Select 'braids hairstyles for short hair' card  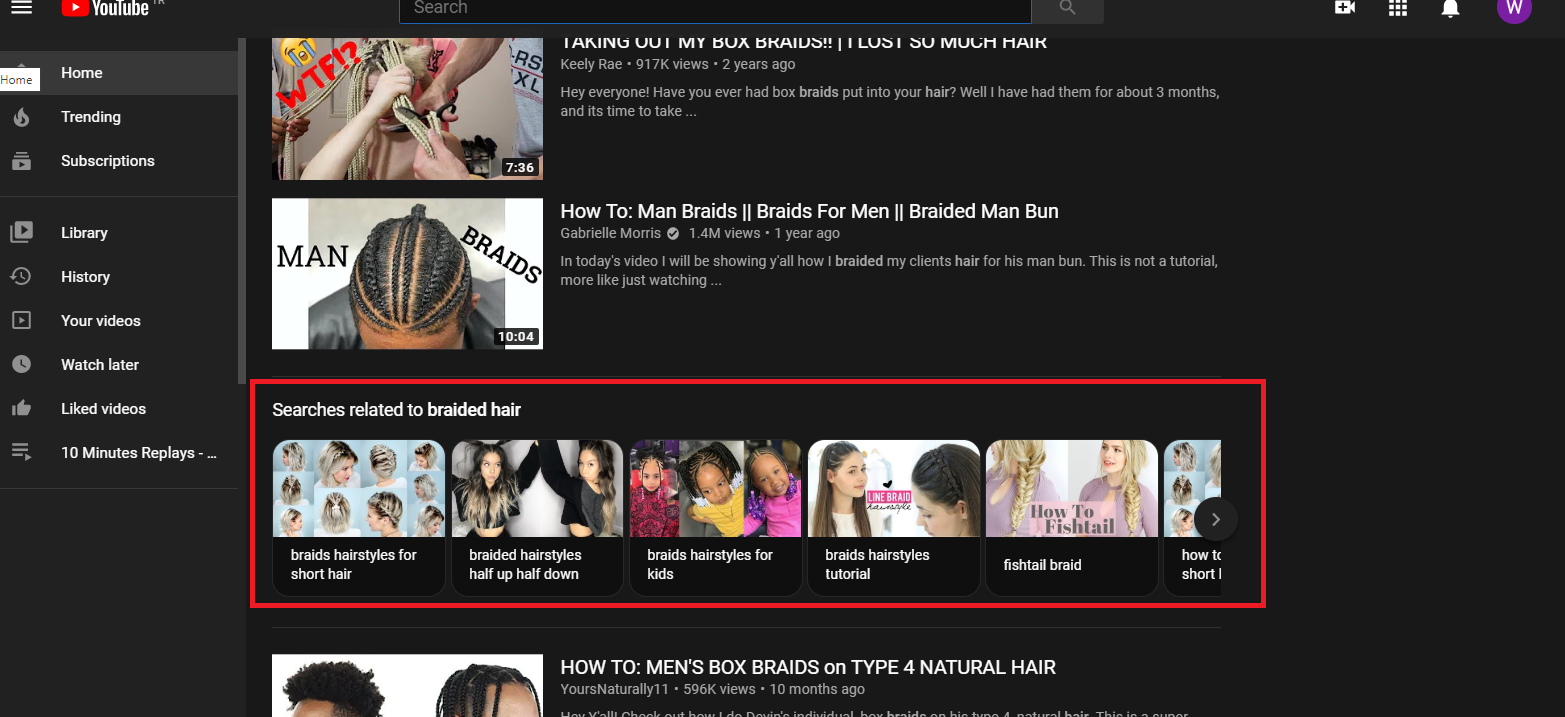359,518
